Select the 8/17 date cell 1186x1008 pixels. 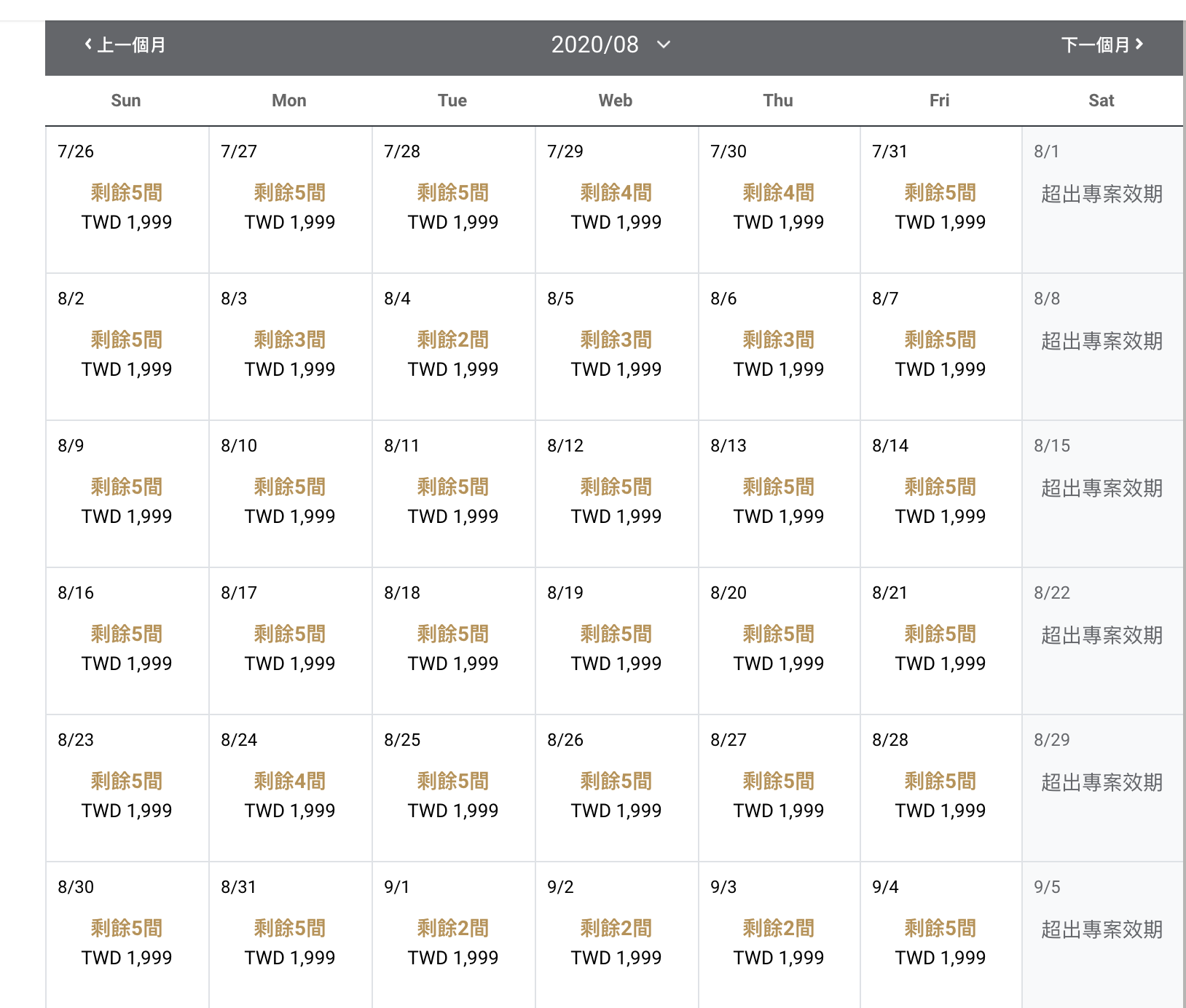click(290, 642)
